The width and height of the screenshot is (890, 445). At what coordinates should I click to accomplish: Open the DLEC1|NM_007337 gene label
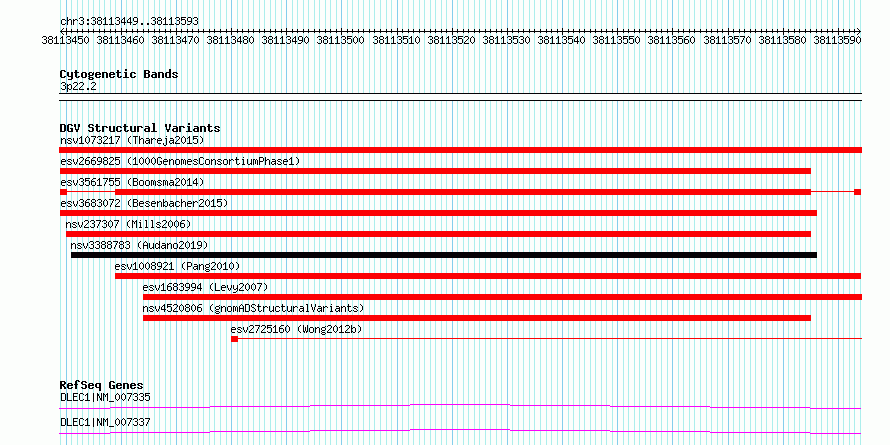click(x=105, y=422)
